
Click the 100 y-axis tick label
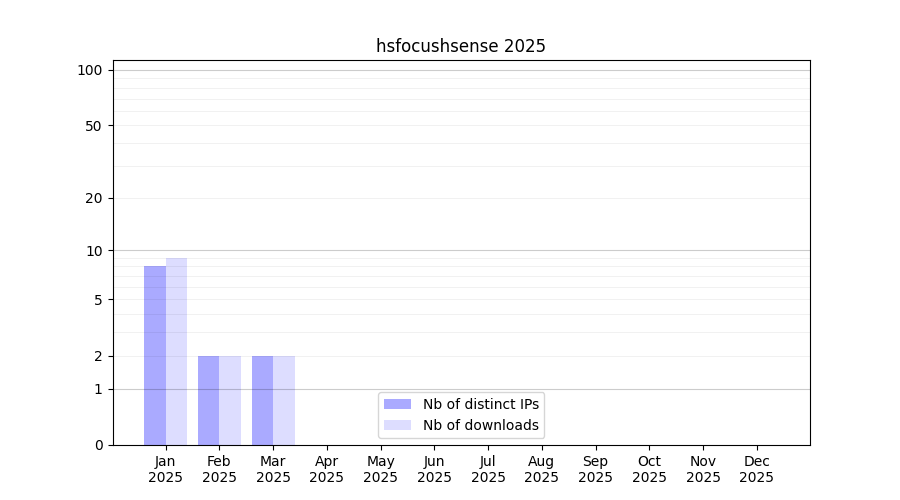[90, 70]
